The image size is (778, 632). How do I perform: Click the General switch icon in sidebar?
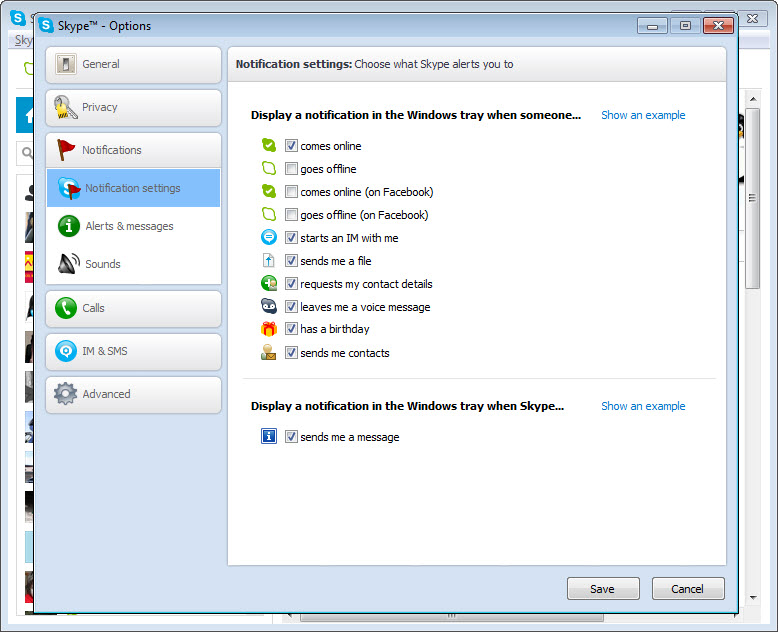pyautogui.click(x=66, y=65)
